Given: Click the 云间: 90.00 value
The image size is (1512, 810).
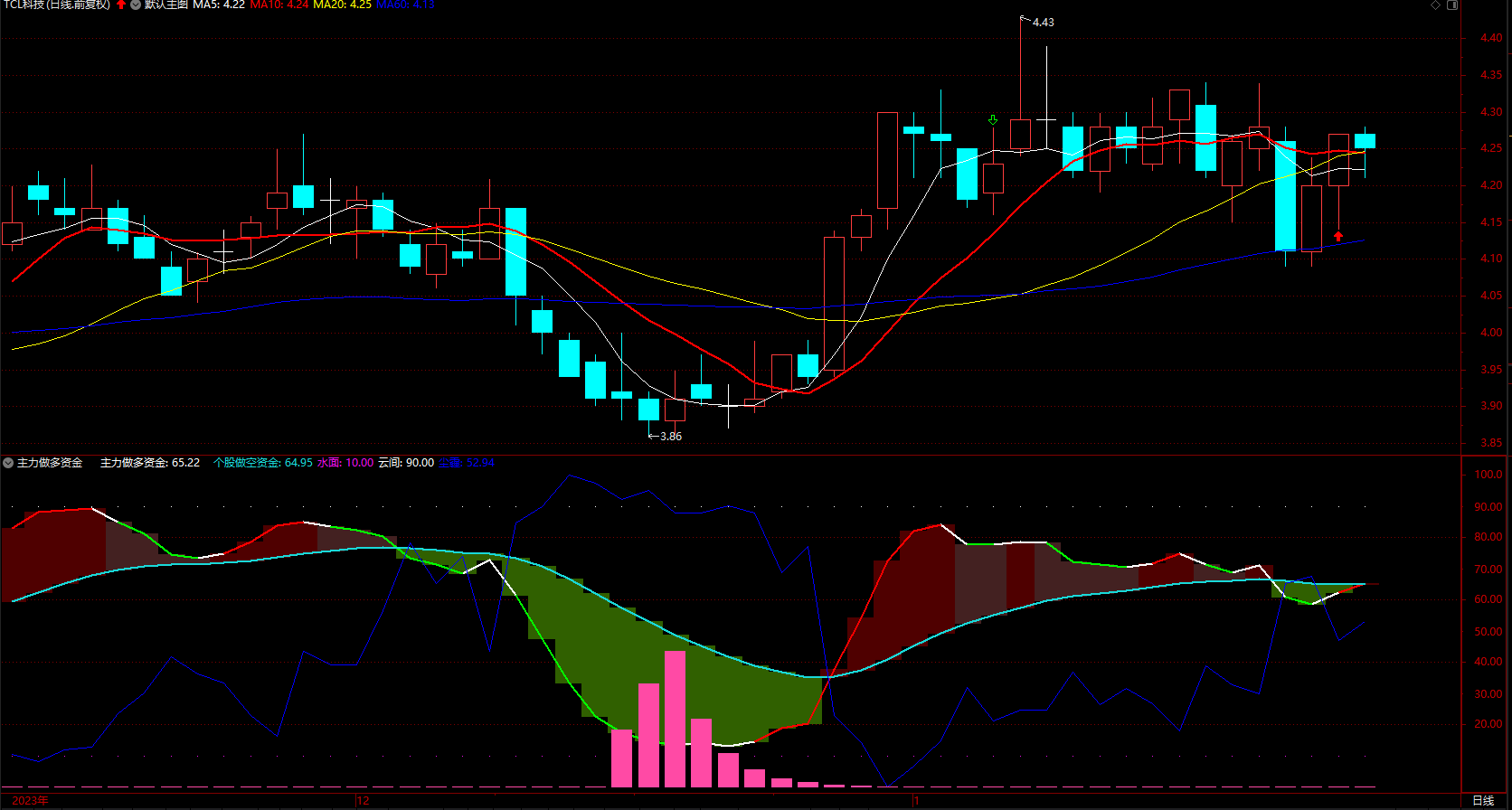Looking at the screenshot, I should tap(406, 463).
